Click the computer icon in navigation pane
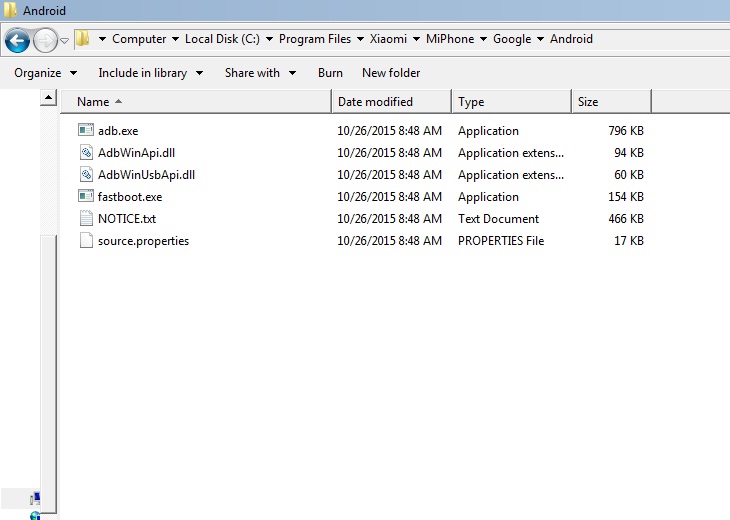 (35, 499)
